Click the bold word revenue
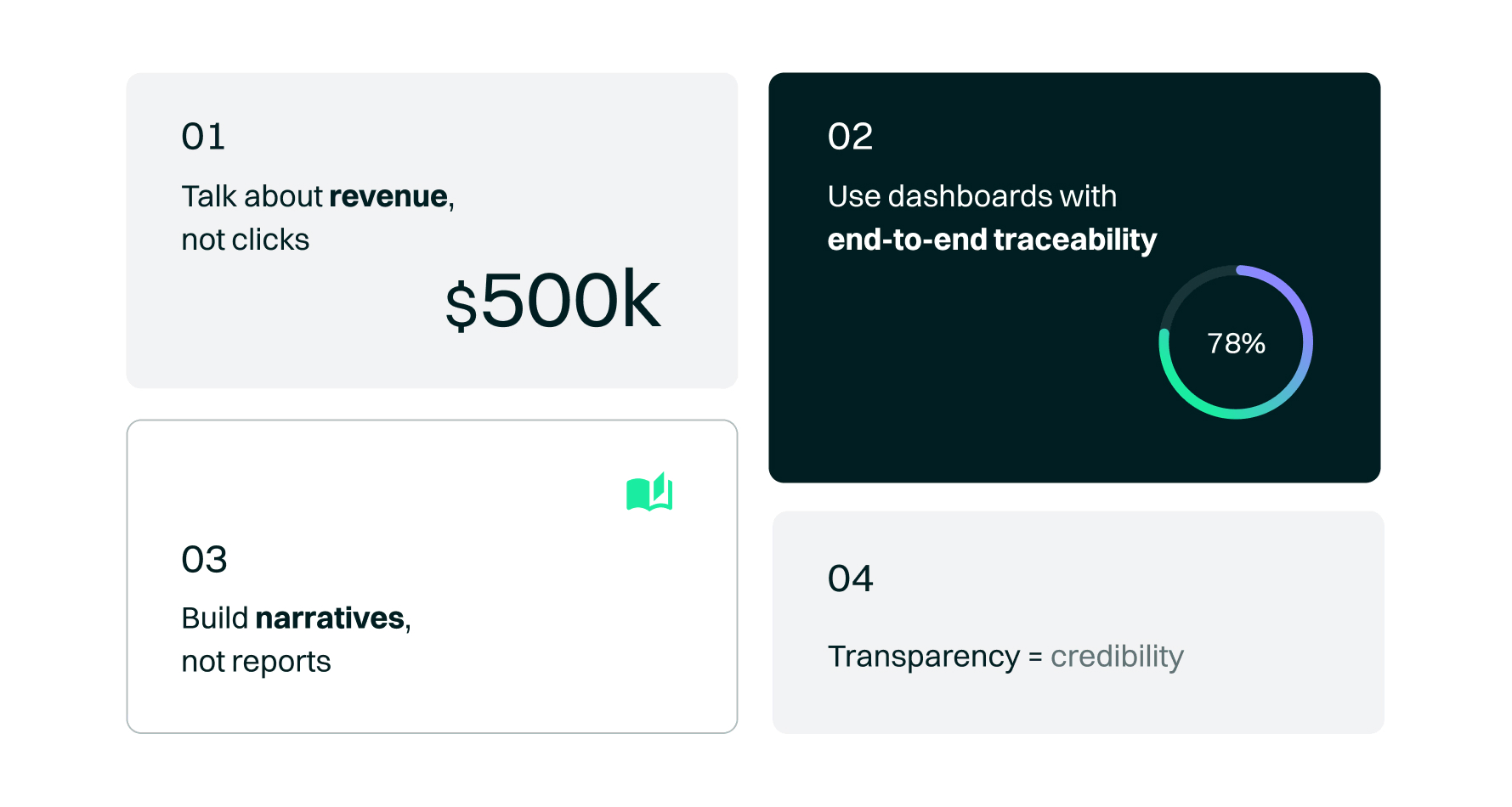 388,196
